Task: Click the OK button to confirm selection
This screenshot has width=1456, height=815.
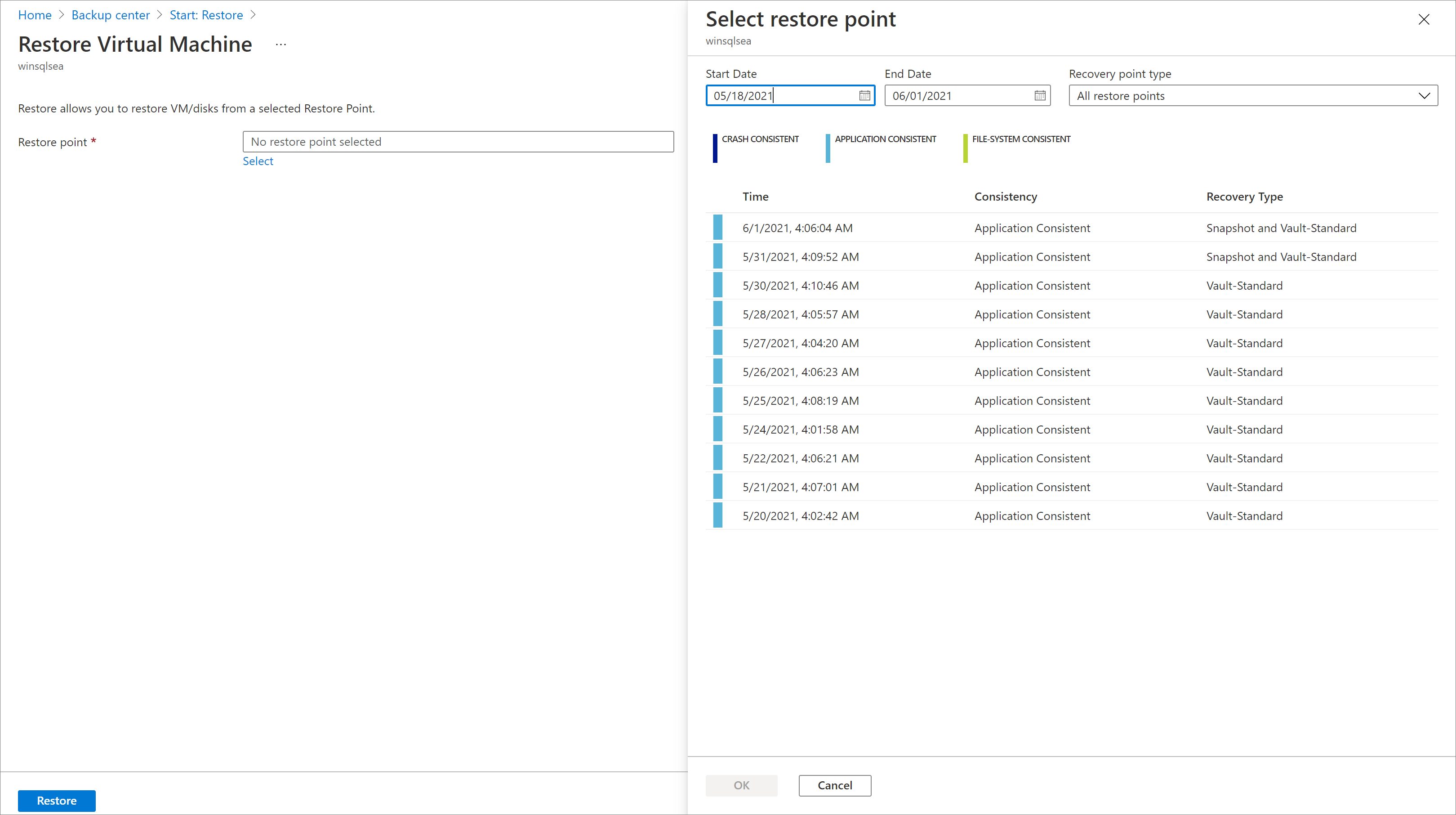Action: (742, 785)
